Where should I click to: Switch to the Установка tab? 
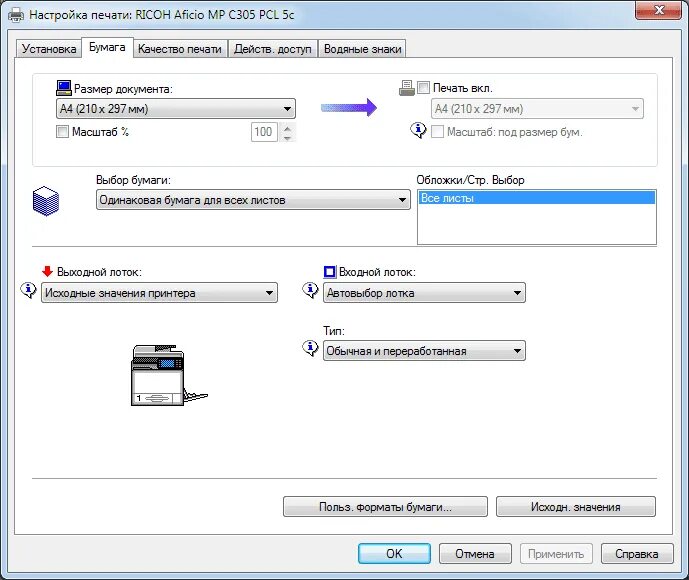49,48
